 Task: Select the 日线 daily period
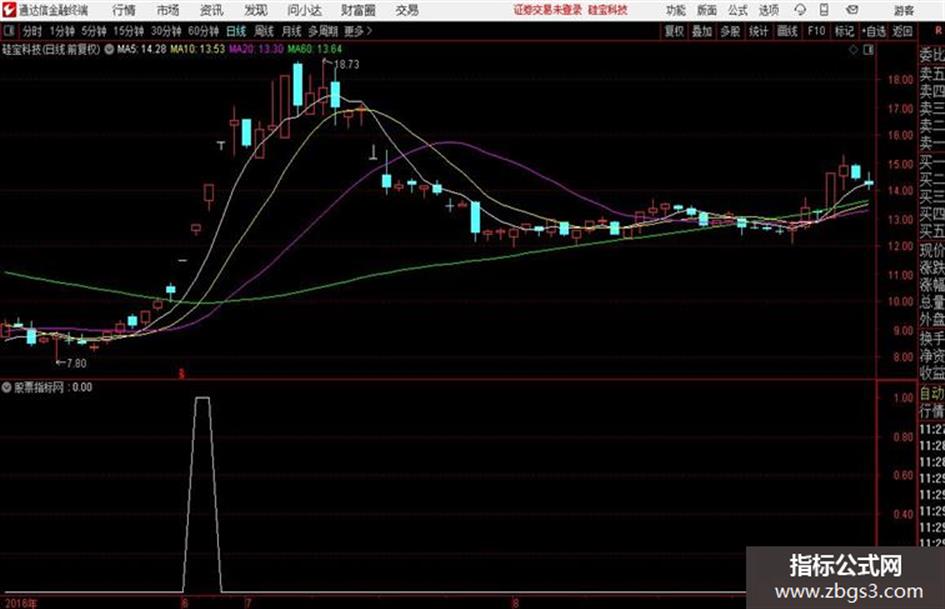(236, 31)
